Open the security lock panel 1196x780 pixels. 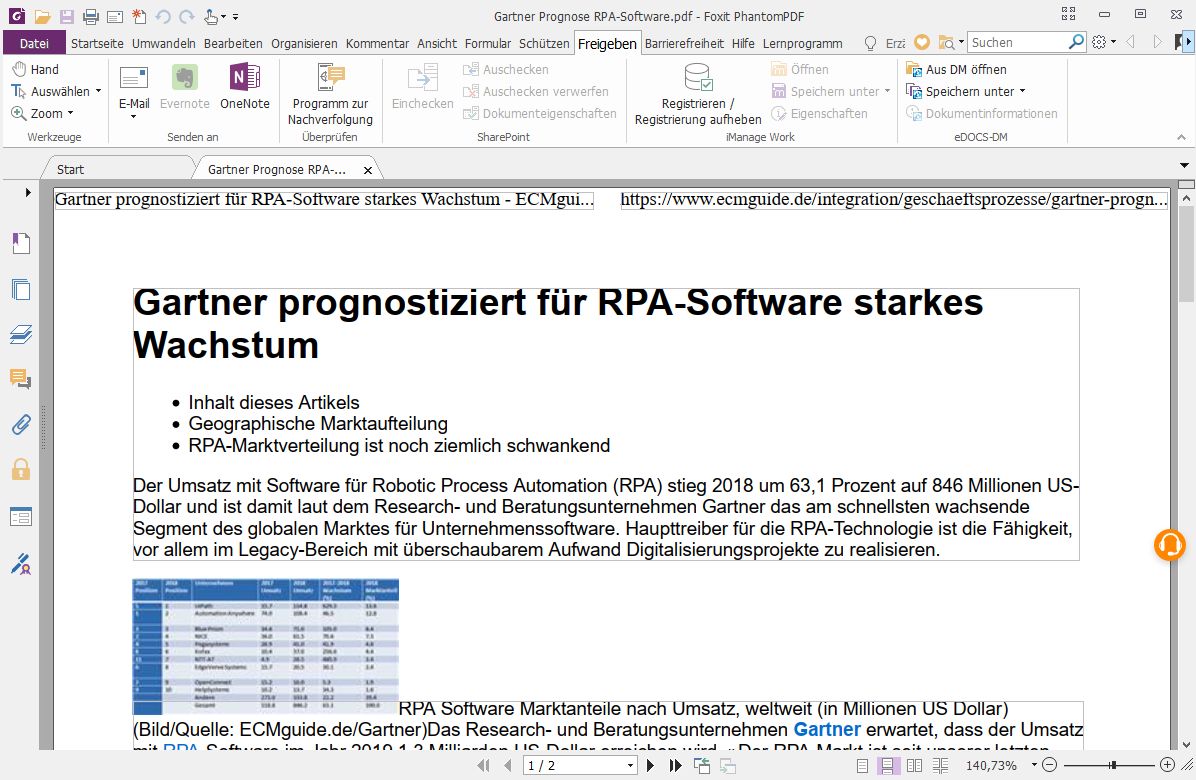(21, 469)
